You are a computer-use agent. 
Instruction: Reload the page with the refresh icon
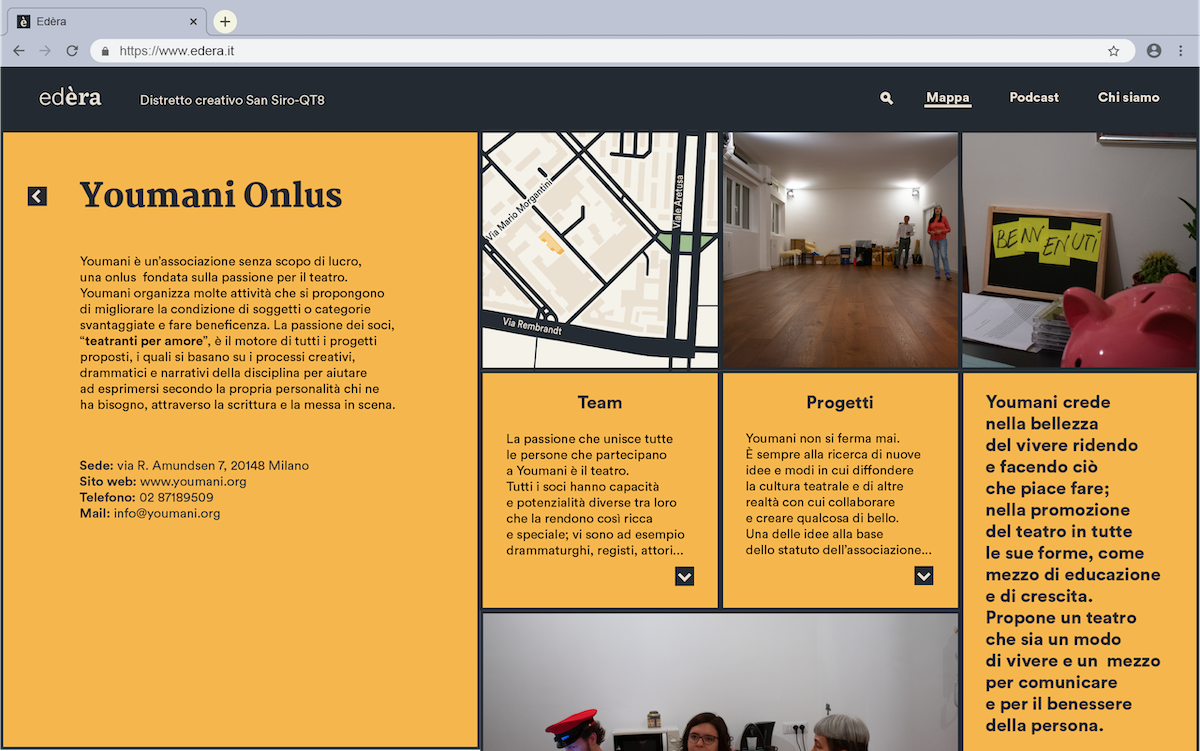(x=72, y=50)
